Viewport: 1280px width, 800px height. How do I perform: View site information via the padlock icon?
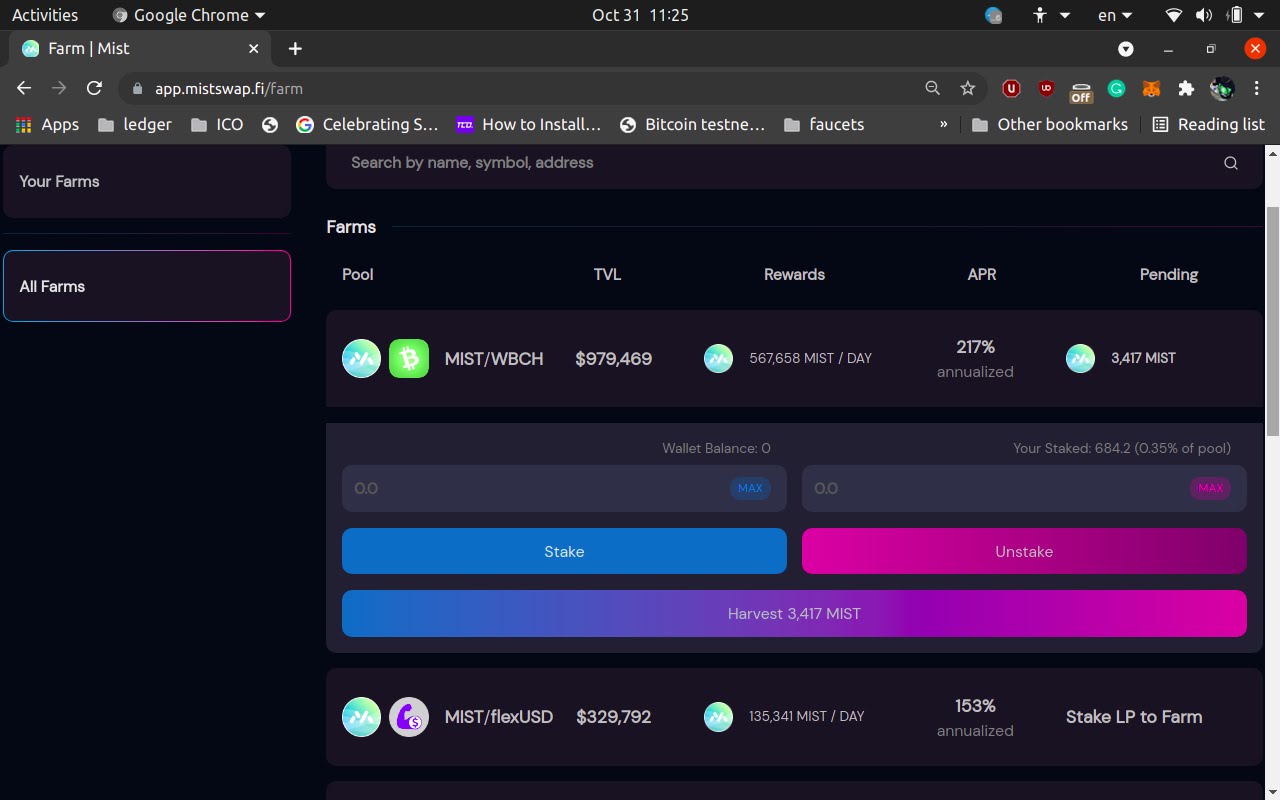click(x=138, y=88)
